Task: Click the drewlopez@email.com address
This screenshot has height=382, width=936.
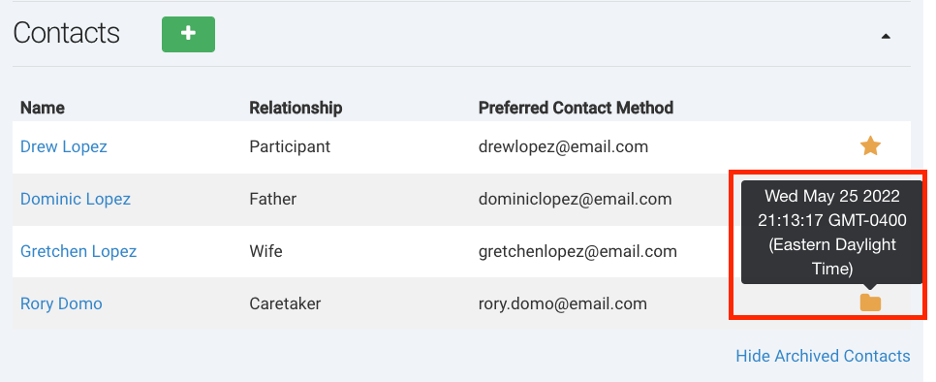Action: click(563, 146)
